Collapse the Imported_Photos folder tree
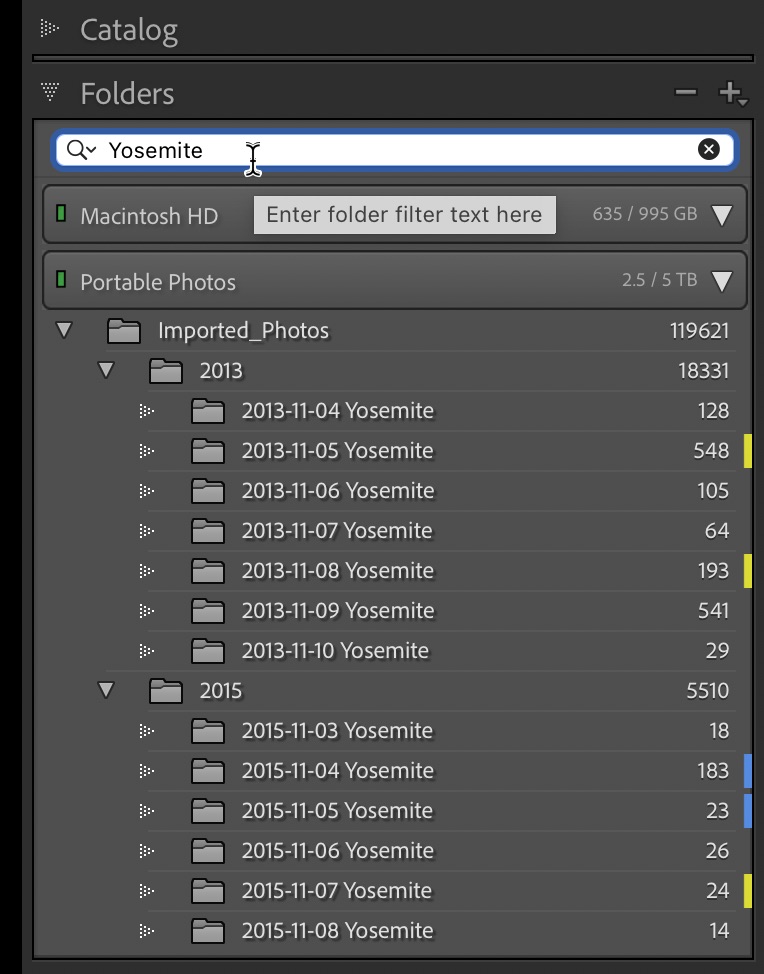The height and width of the screenshot is (974, 764). tap(64, 330)
